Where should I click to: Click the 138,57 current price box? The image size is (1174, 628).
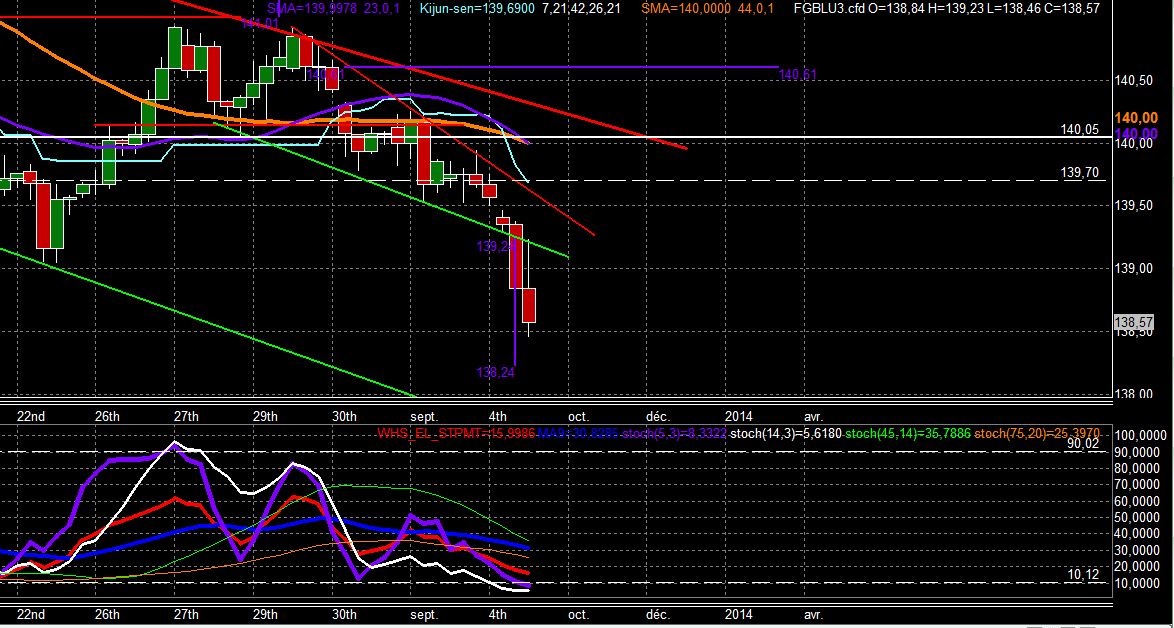tap(1134, 323)
